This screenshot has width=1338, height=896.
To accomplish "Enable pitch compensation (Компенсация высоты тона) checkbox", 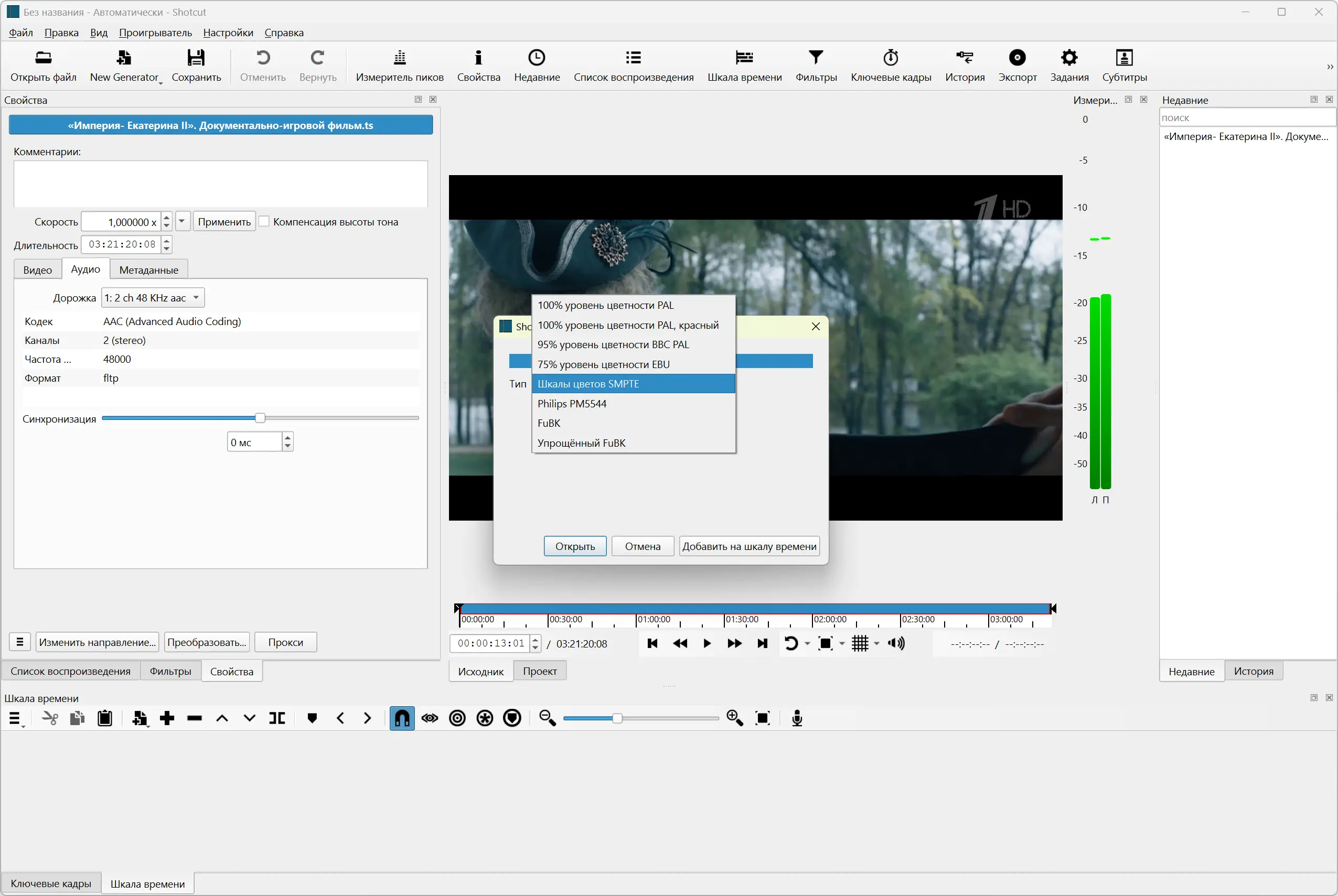I will pyautogui.click(x=264, y=222).
